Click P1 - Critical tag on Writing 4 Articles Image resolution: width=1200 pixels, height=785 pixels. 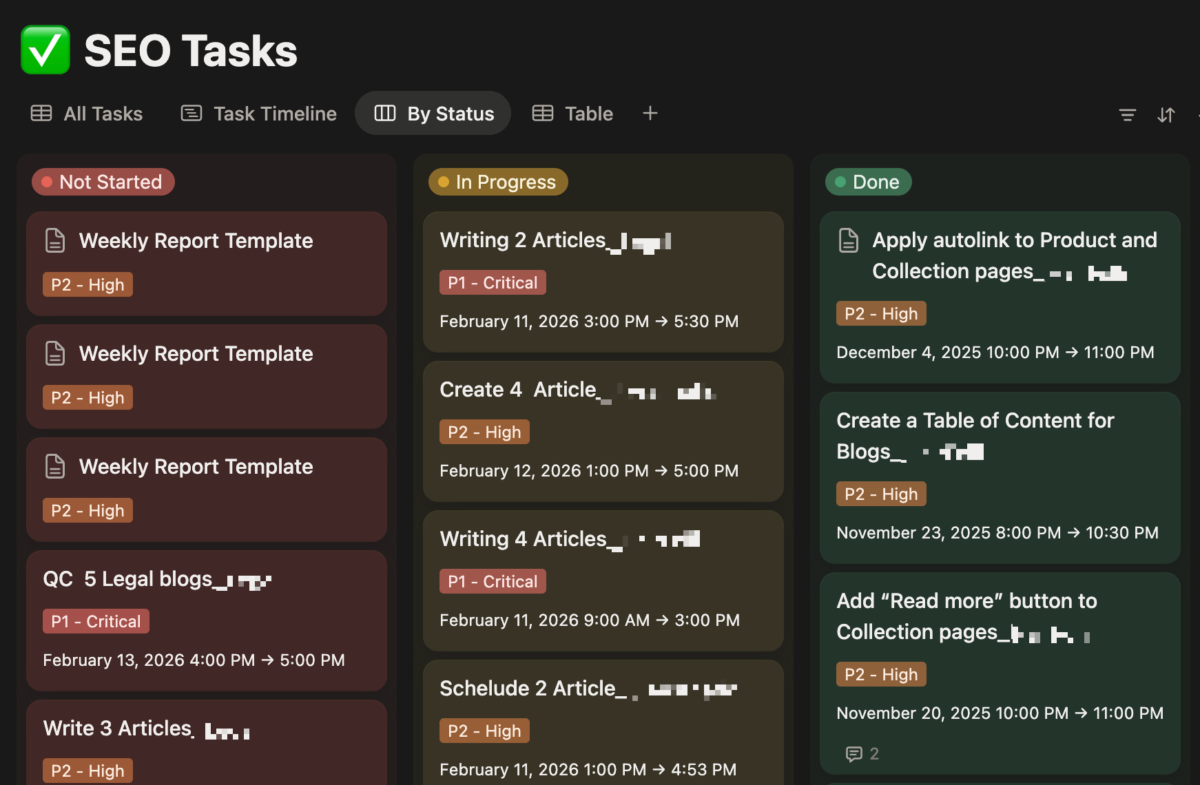(x=492, y=582)
